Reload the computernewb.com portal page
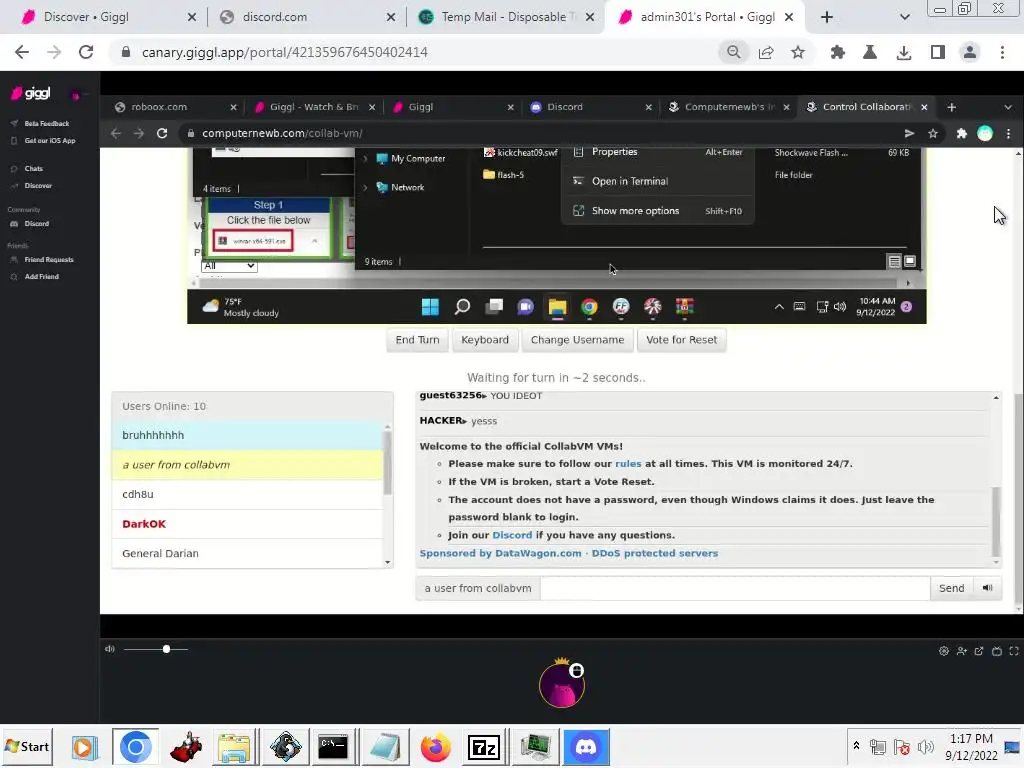 click(x=162, y=133)
